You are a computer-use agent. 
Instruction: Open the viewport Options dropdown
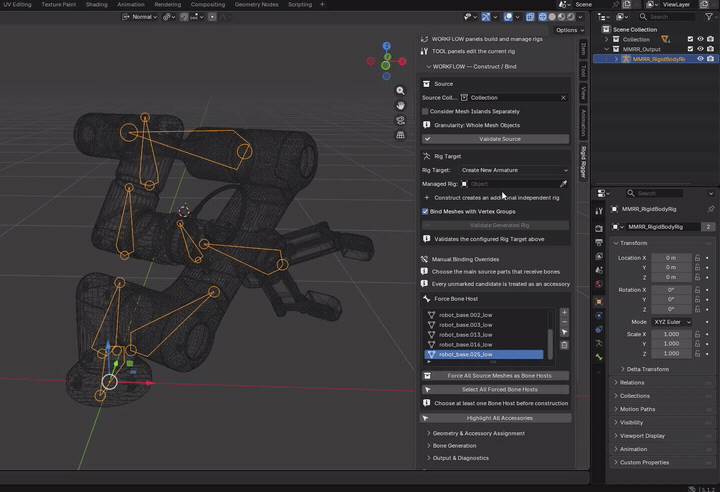(570, 30)
